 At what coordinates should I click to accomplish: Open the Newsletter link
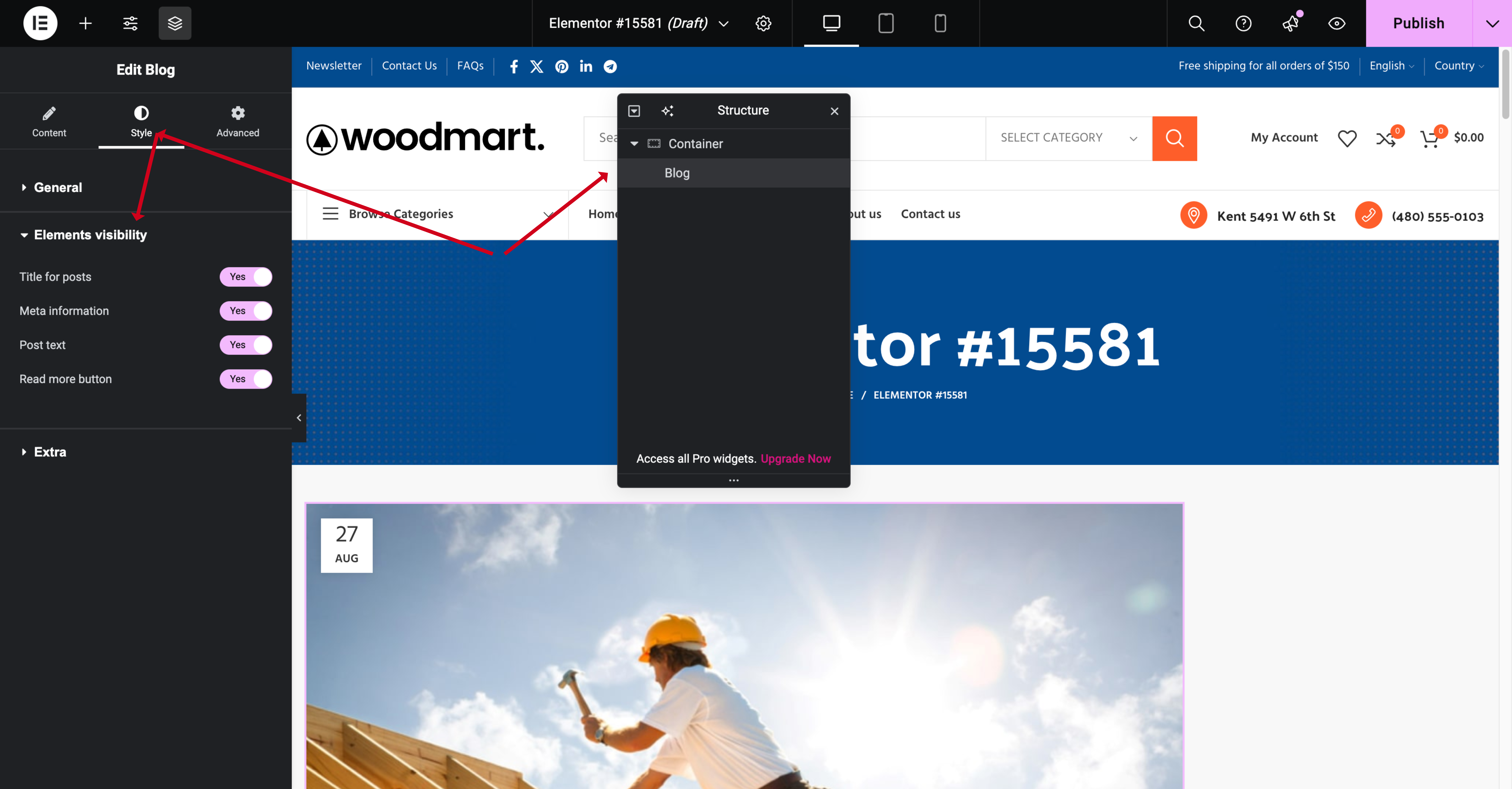click(x=334, y=66)
